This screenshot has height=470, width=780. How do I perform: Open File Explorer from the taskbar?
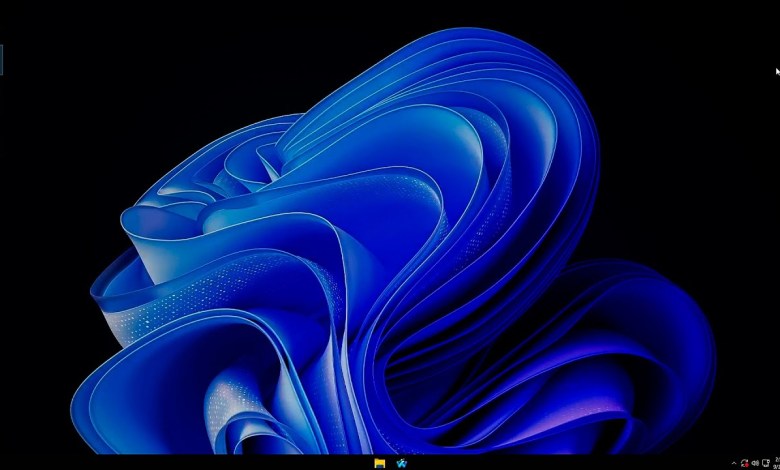380,463
